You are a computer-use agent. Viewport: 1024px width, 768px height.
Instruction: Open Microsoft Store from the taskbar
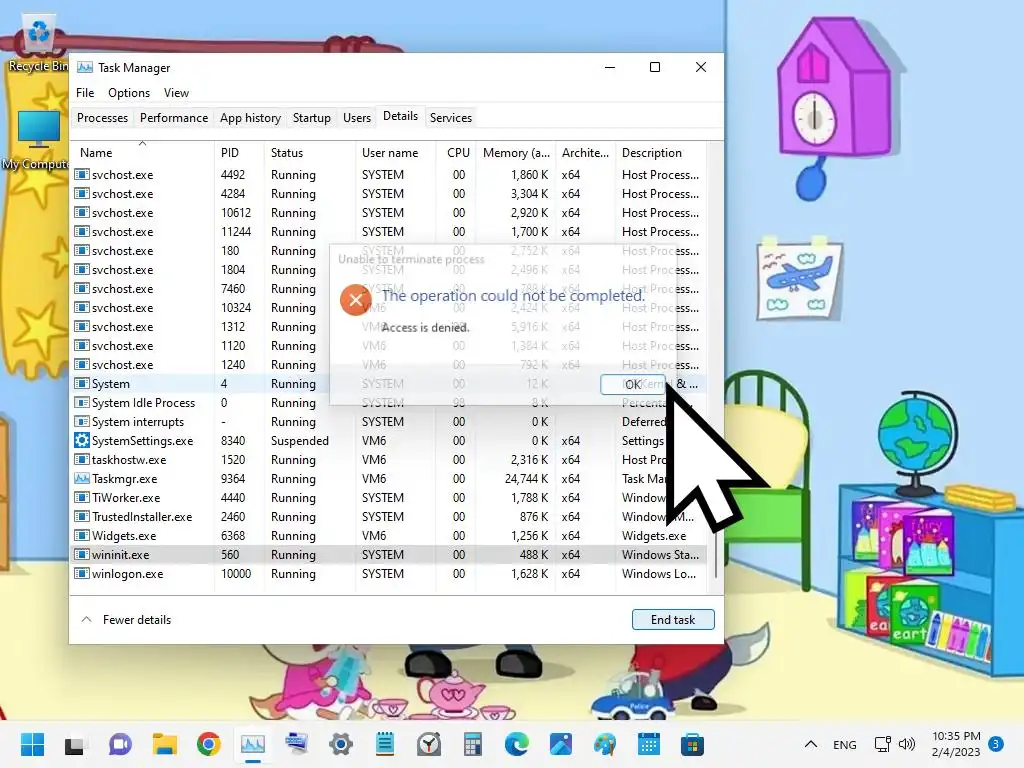click(x=692, y=744)
